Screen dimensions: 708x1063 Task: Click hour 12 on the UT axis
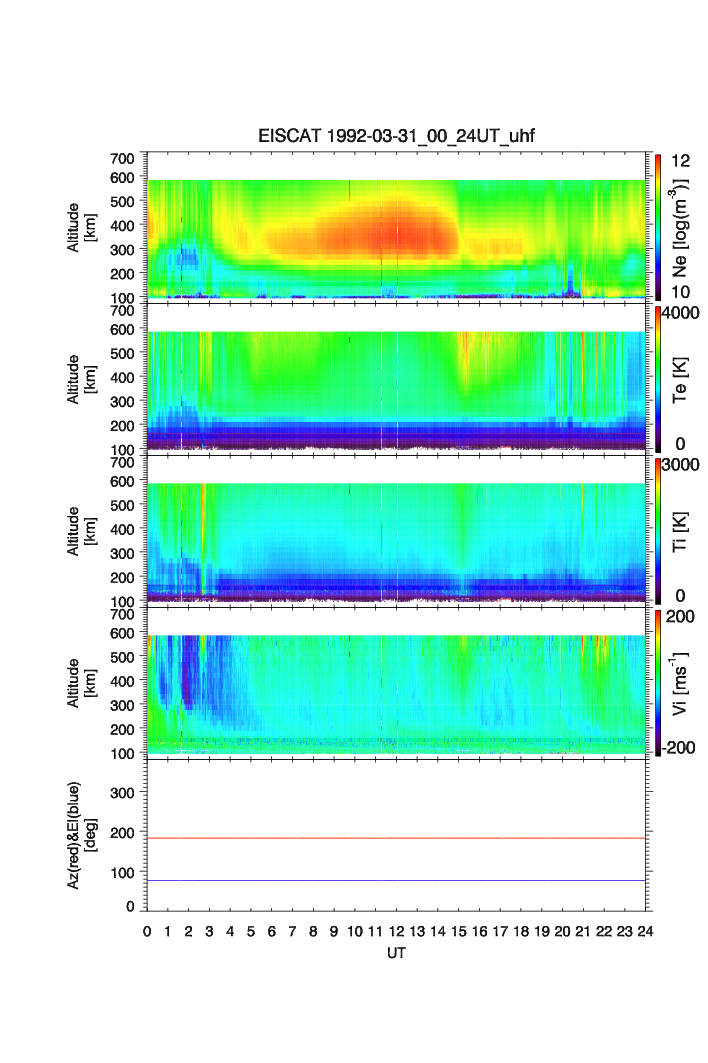coord(396,931)
